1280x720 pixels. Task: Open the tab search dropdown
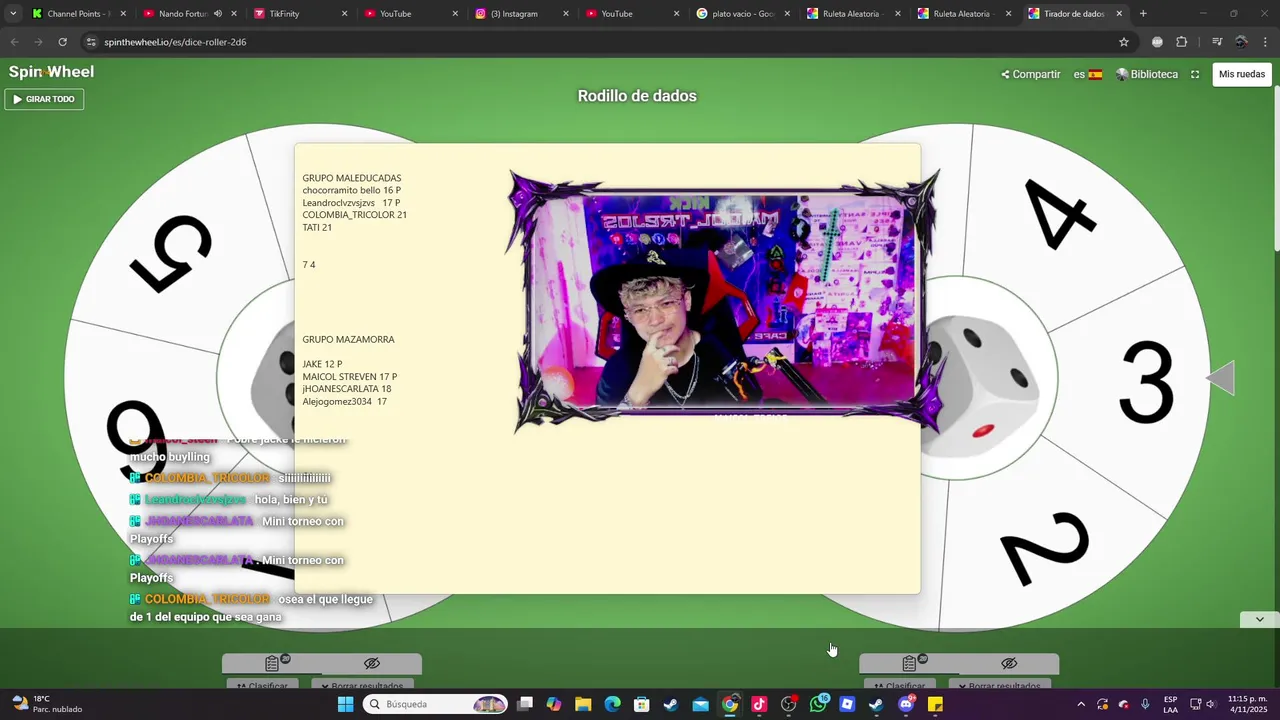[x=13, y=14]
